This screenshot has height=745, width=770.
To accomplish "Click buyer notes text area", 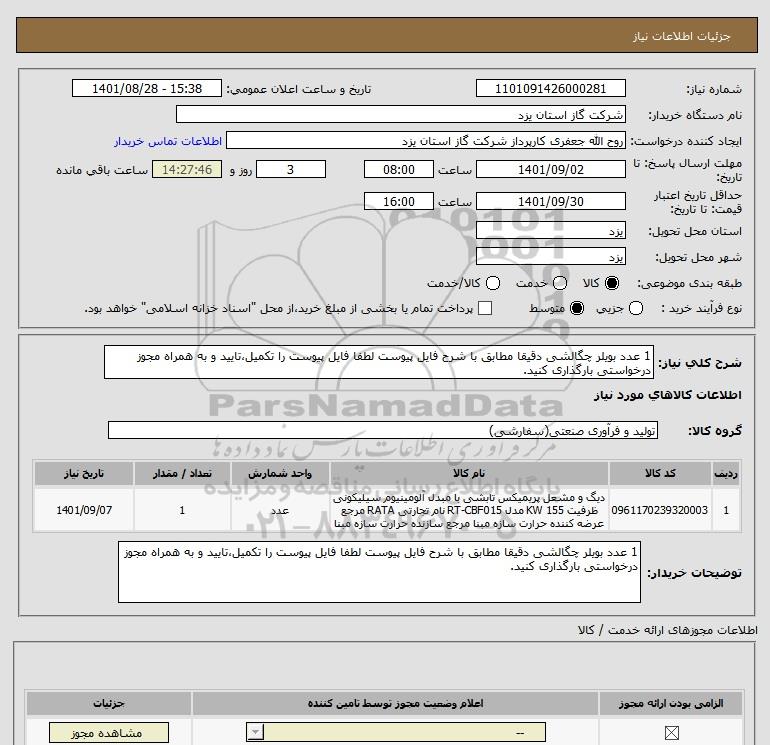I will (379, 572).
